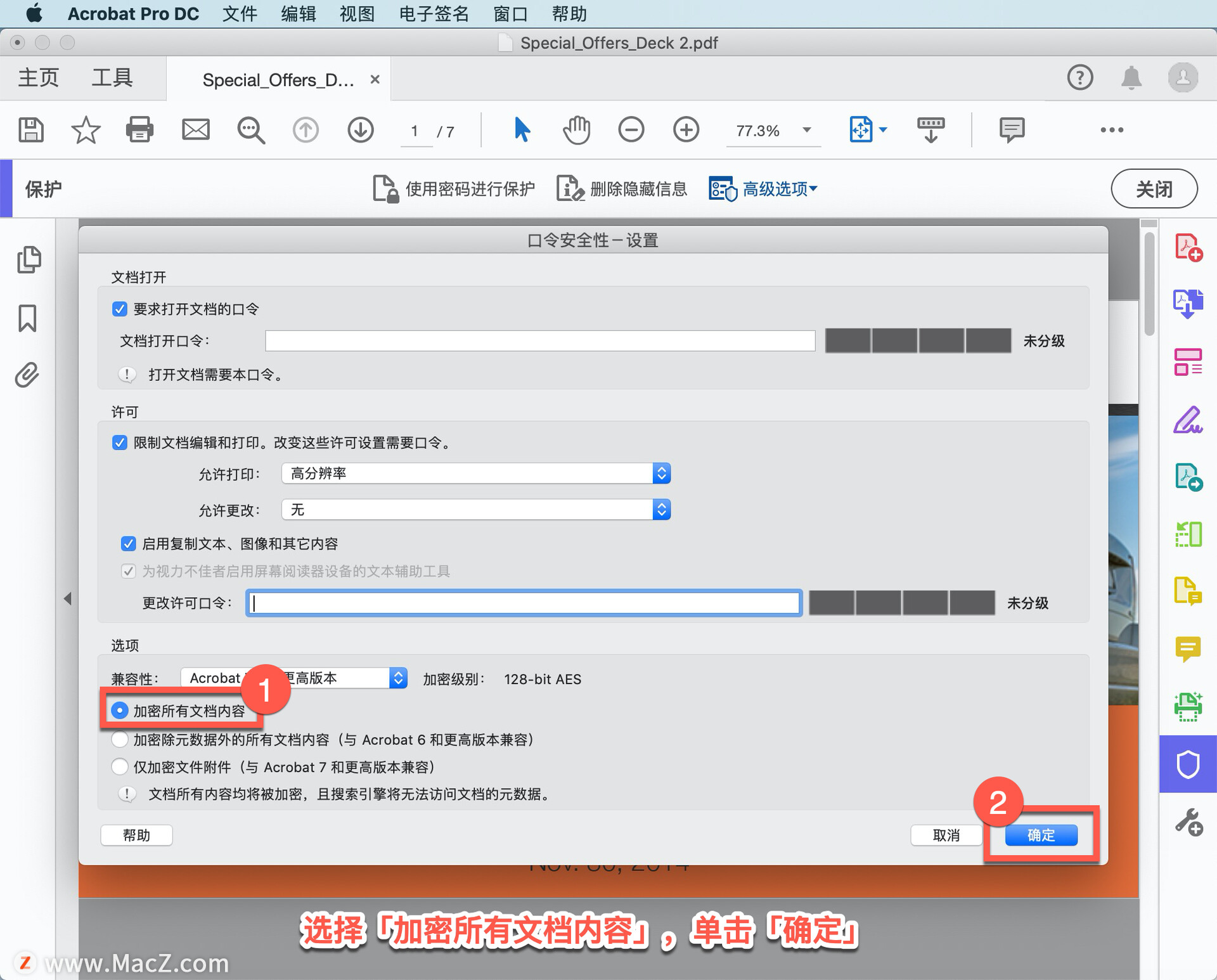This screenshot has width=1217, height=980.
Task: Click 使用密码进行保护
Action: click(454, 189)
